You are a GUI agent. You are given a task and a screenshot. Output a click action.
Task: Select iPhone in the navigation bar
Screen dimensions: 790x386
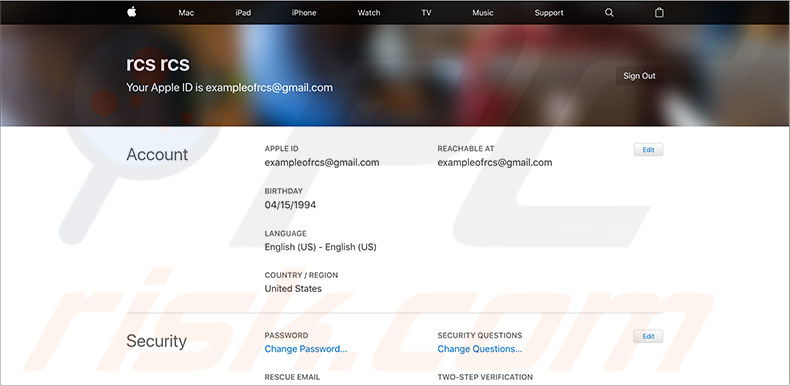pos(304,13)
